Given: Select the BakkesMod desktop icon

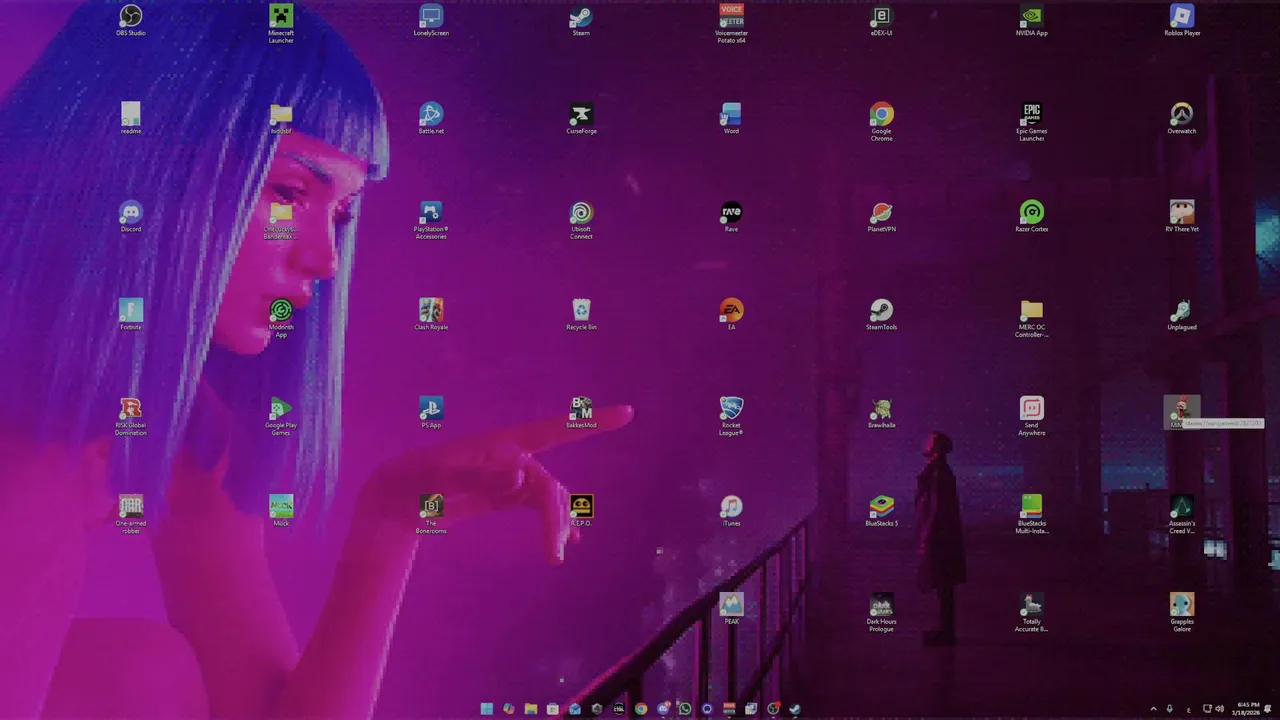Looking at the screenshot, I should click(x=581, y=413).
